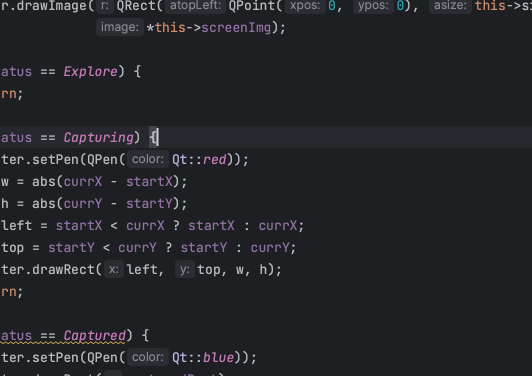Click the 'xpos:' parameter inlay hint

305,5
